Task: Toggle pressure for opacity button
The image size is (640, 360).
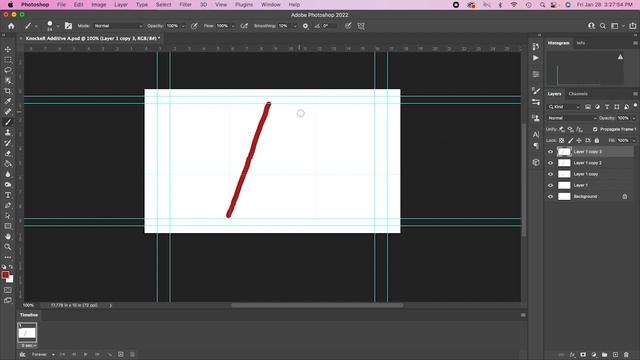Action: [x=194, y=26]
